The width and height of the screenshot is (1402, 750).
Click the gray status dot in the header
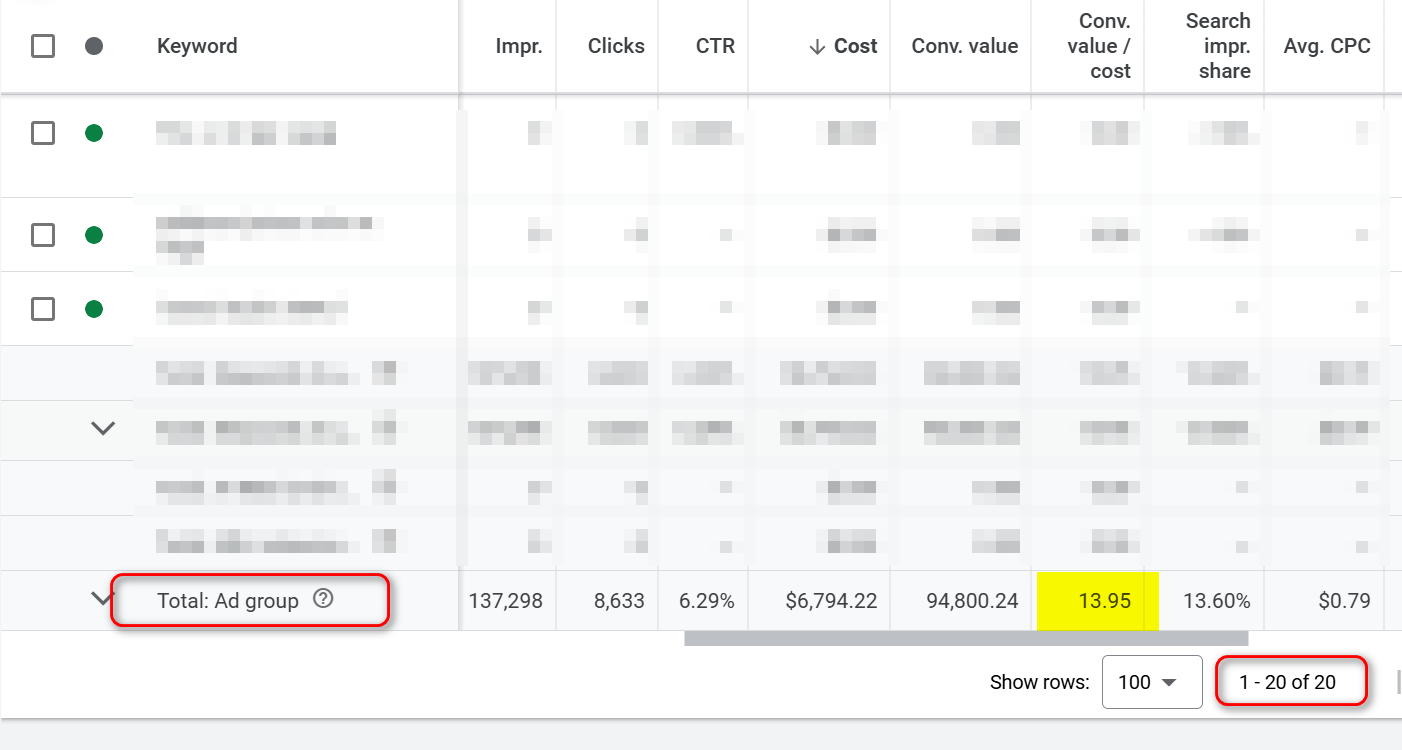click(94, 46)
